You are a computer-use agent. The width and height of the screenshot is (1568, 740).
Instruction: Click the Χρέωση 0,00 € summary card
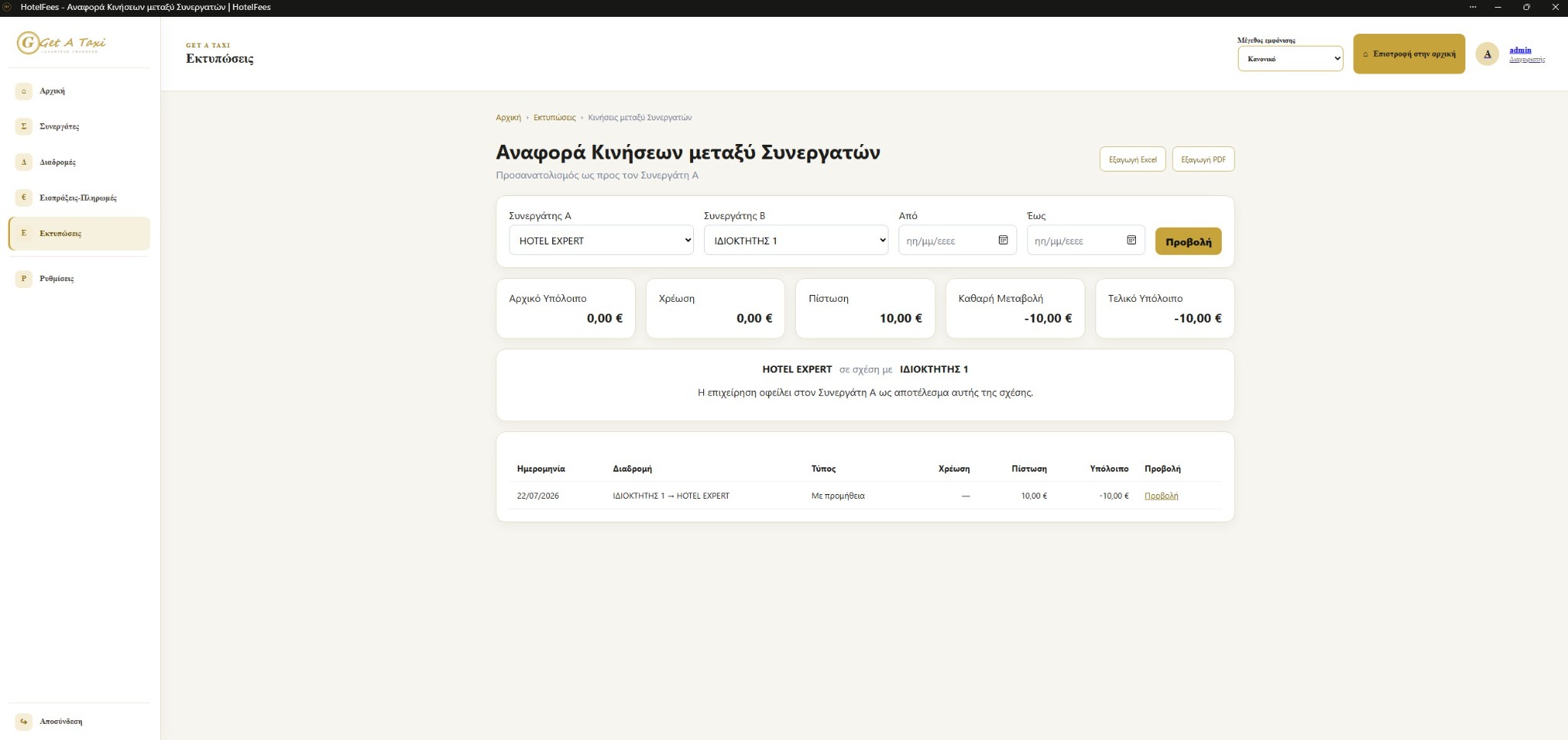tap(715, 308)
